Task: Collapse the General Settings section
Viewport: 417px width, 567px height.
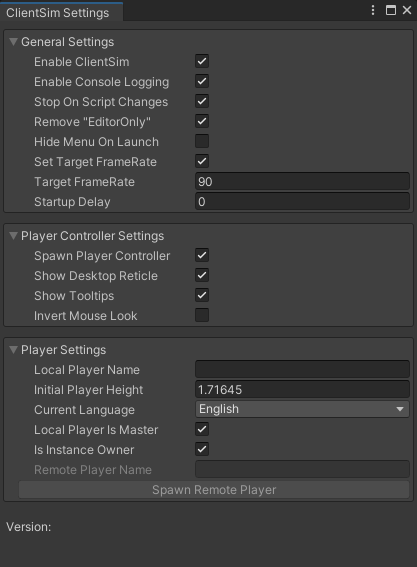Action: pyautogui.click(x=13, y=42)
